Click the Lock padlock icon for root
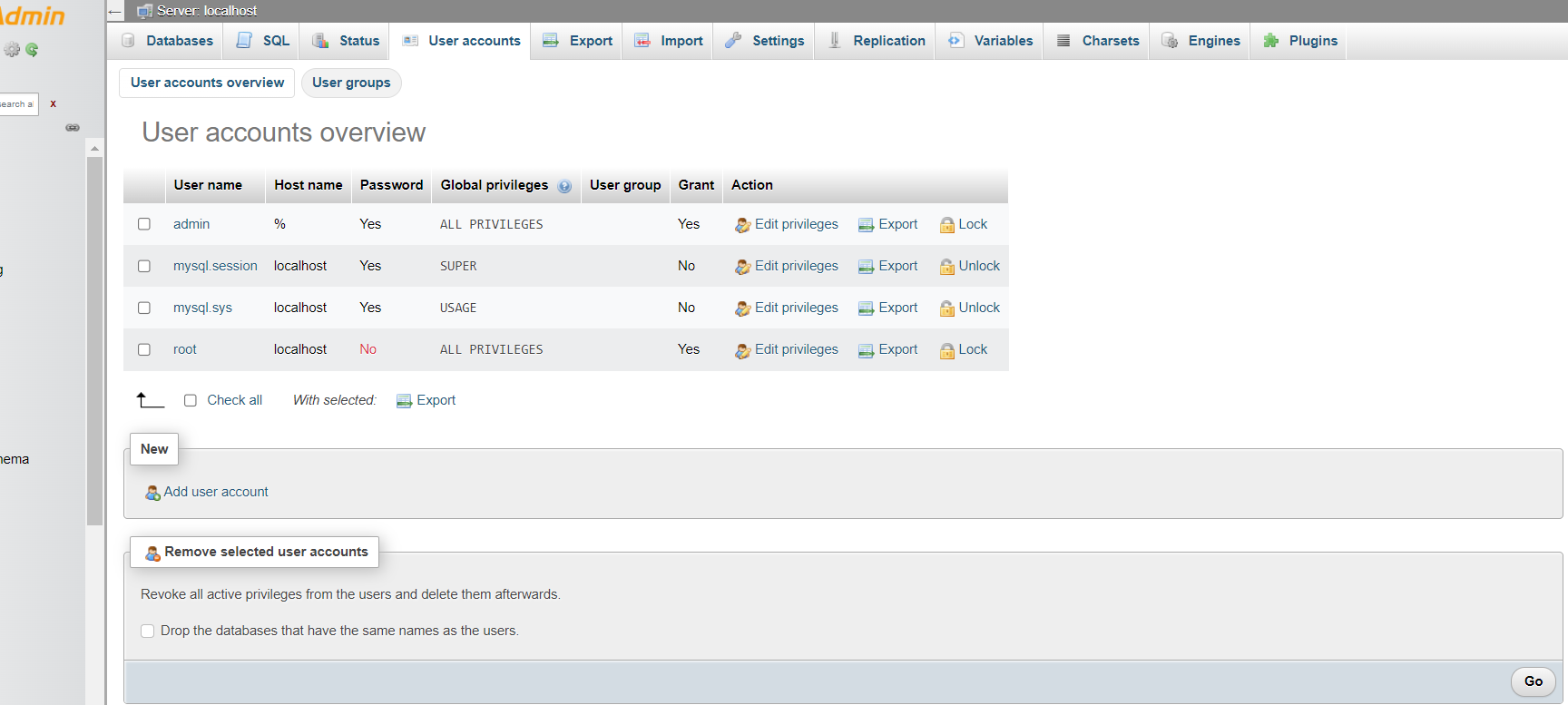The width and height of the screenshot is (1568, 705). point(947,350)
